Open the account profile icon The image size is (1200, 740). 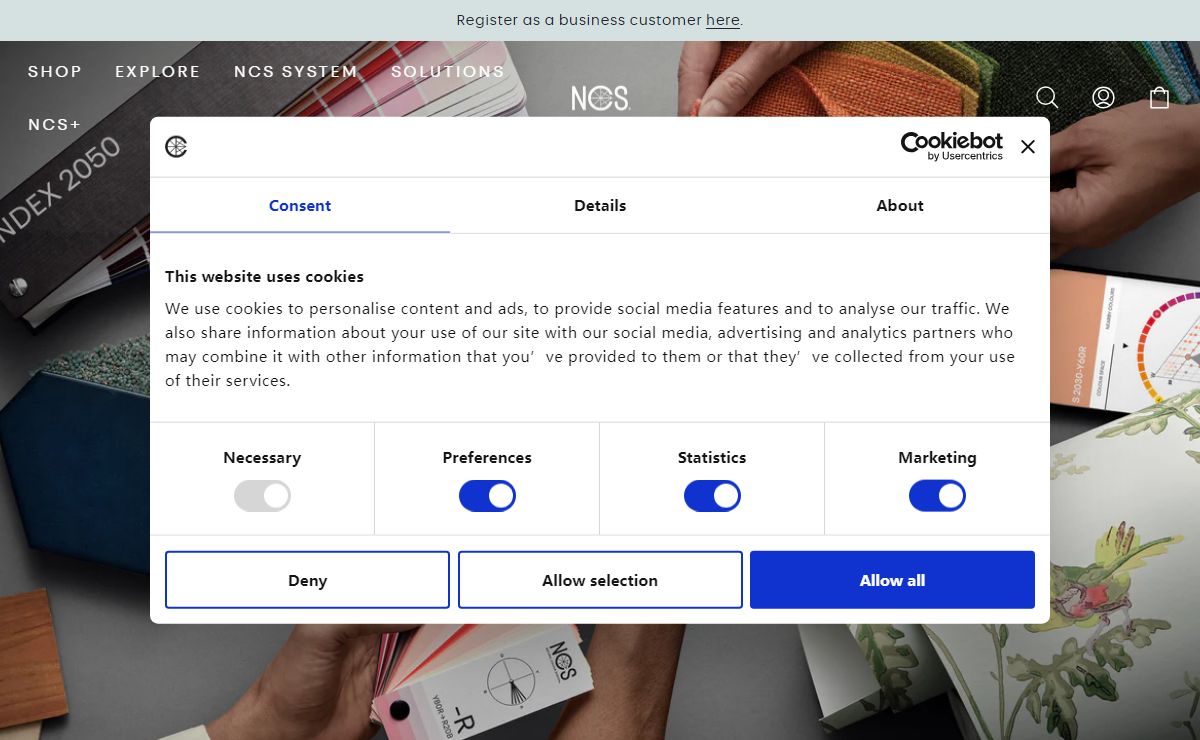1103,97
